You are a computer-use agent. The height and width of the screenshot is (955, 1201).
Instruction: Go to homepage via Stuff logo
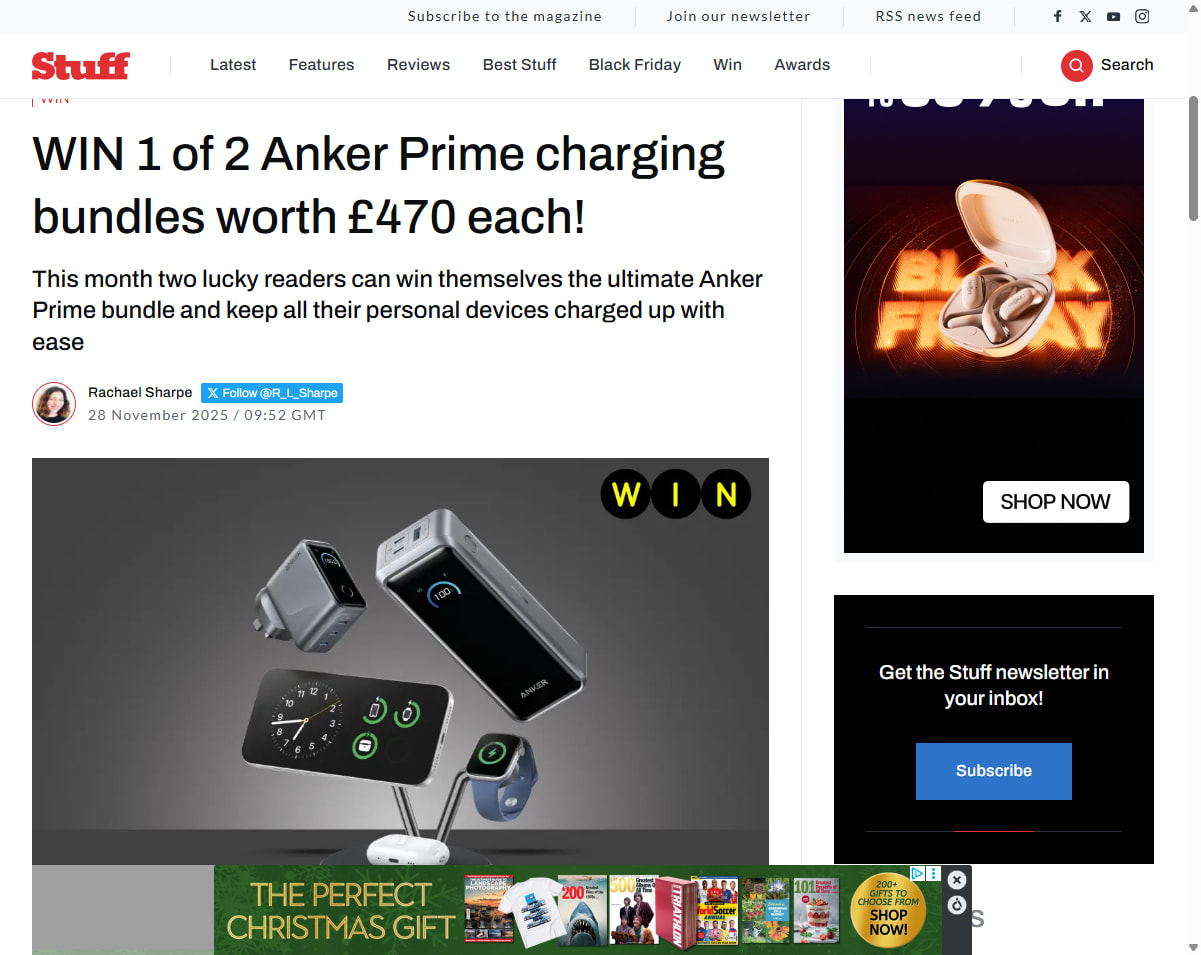[x=80, y=66]
